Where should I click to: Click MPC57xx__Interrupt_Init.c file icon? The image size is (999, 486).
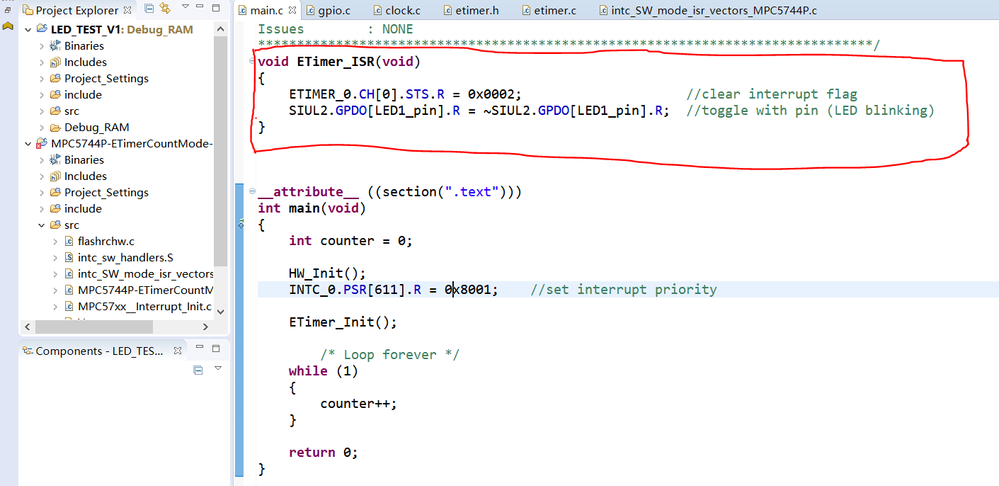click(69, 306)
